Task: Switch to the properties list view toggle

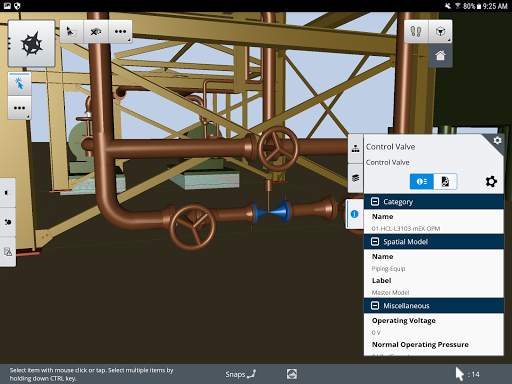Action: click(422, 181)
